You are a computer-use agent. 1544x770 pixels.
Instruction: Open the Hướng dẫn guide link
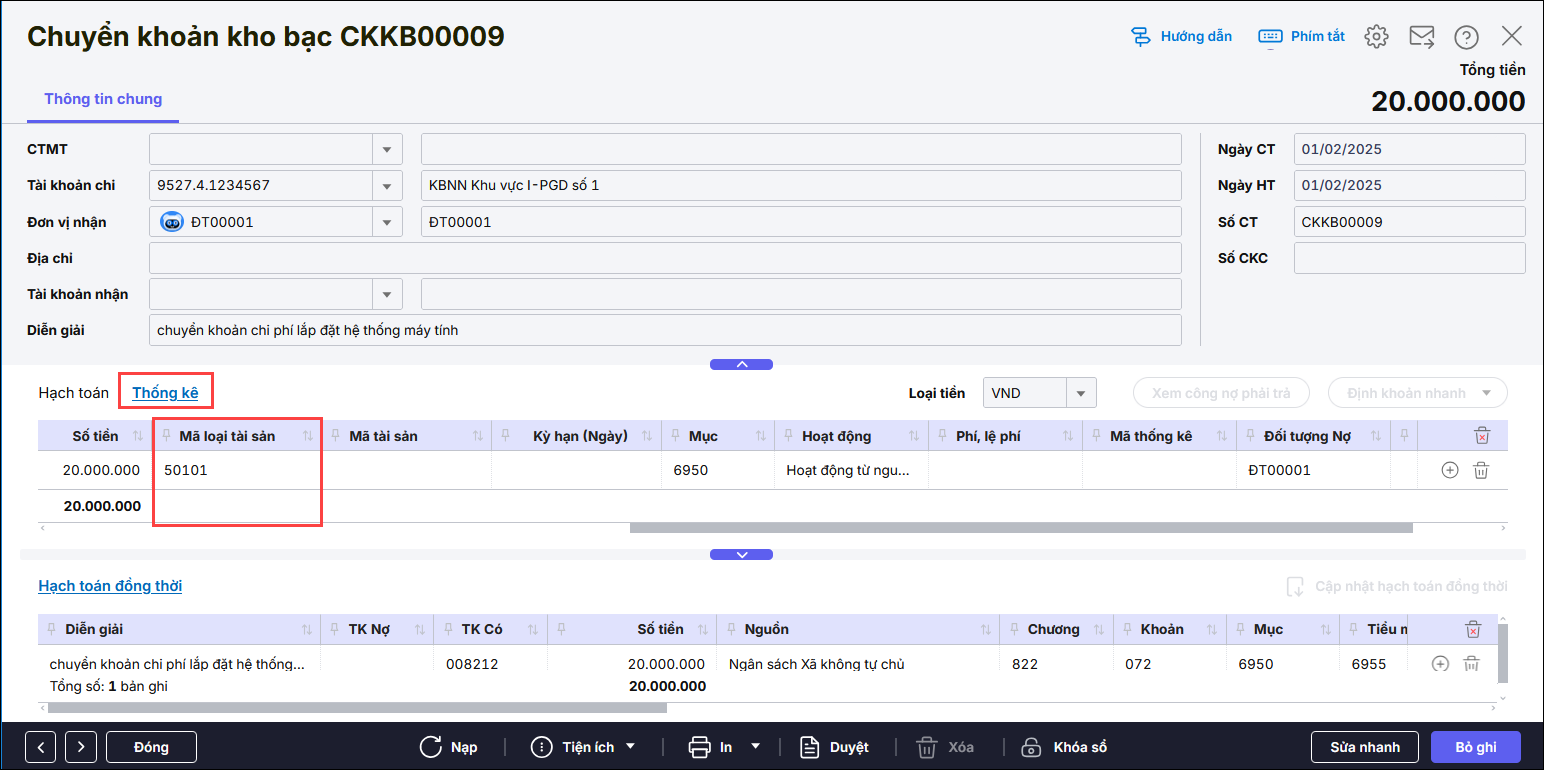click(x=1182, y=37)
